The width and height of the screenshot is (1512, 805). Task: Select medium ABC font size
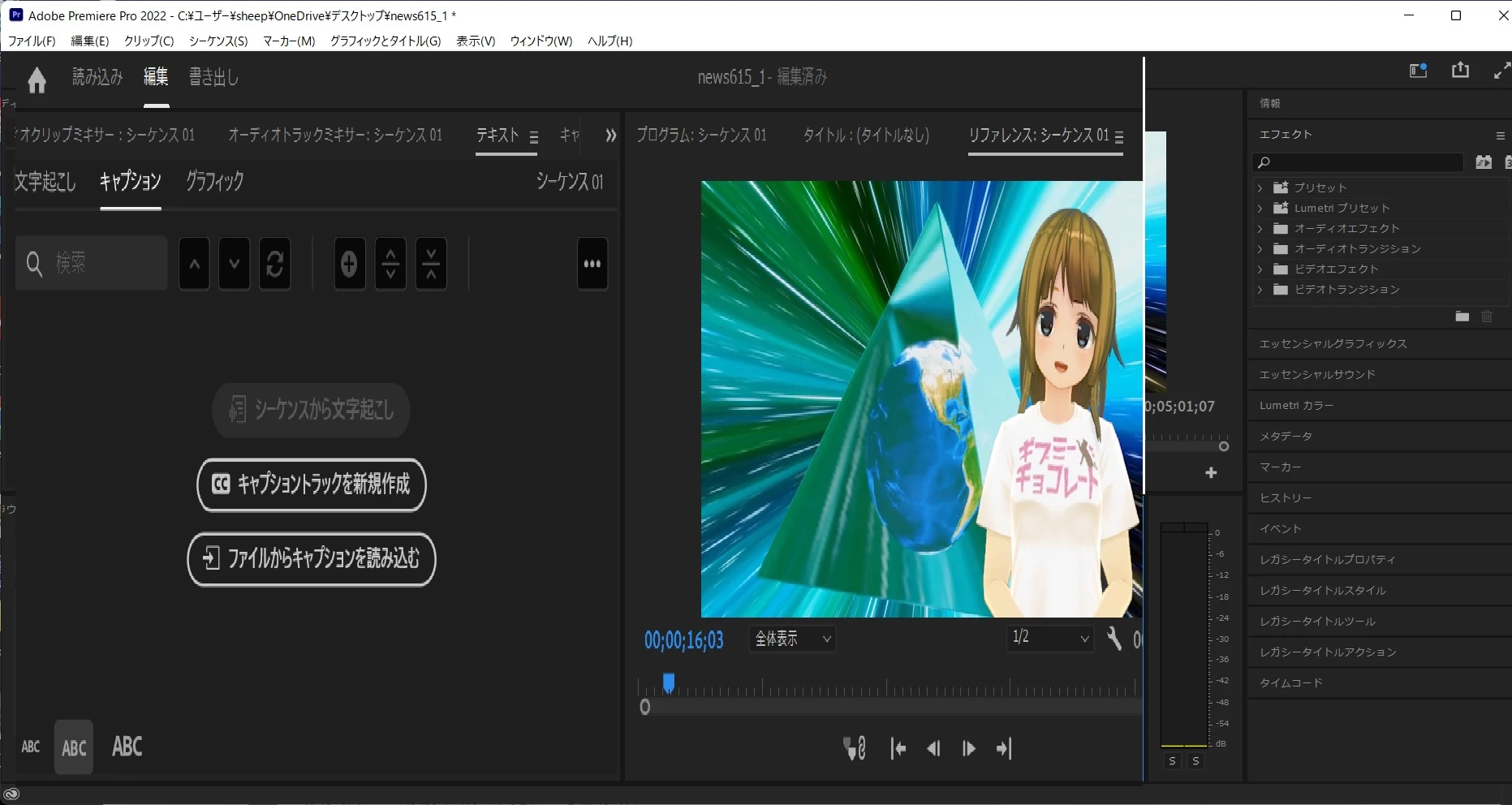[74, 747]
